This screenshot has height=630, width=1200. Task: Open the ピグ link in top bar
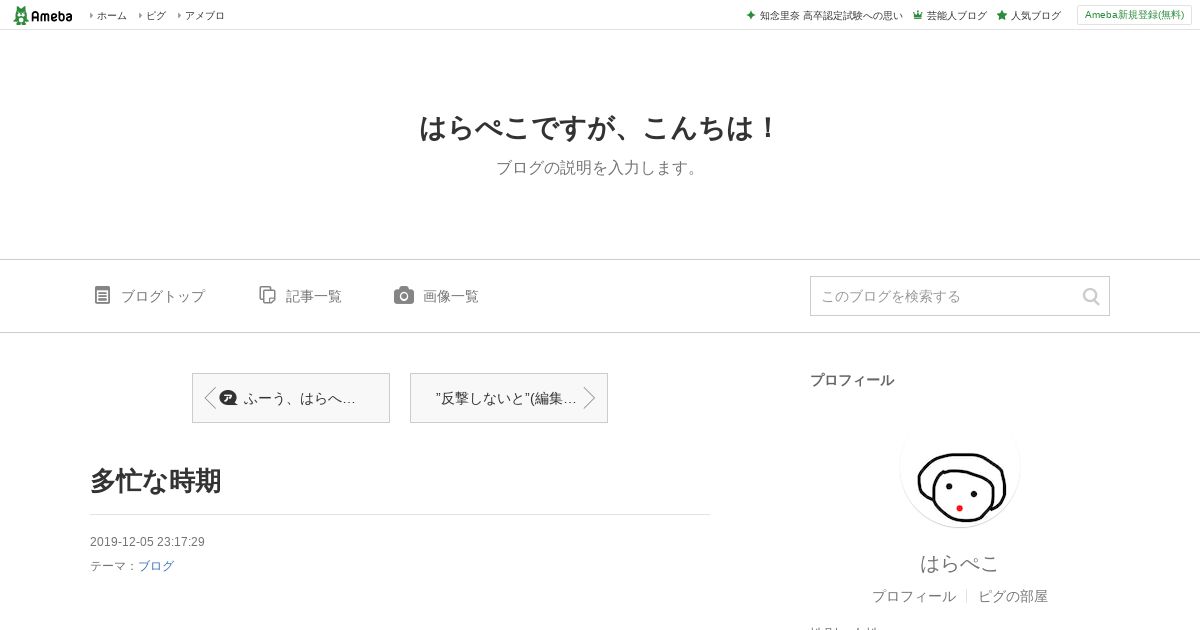(155, 16)
